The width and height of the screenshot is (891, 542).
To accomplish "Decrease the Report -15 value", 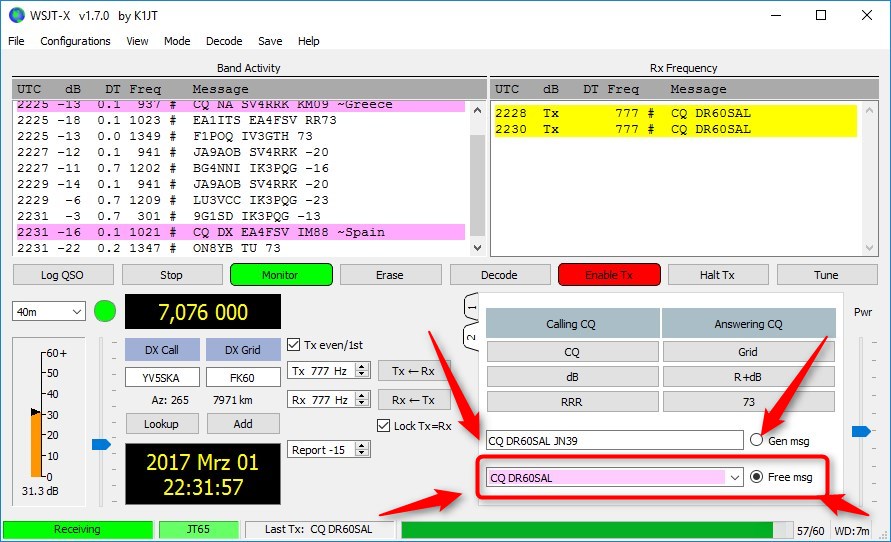I will coord(362,454).
